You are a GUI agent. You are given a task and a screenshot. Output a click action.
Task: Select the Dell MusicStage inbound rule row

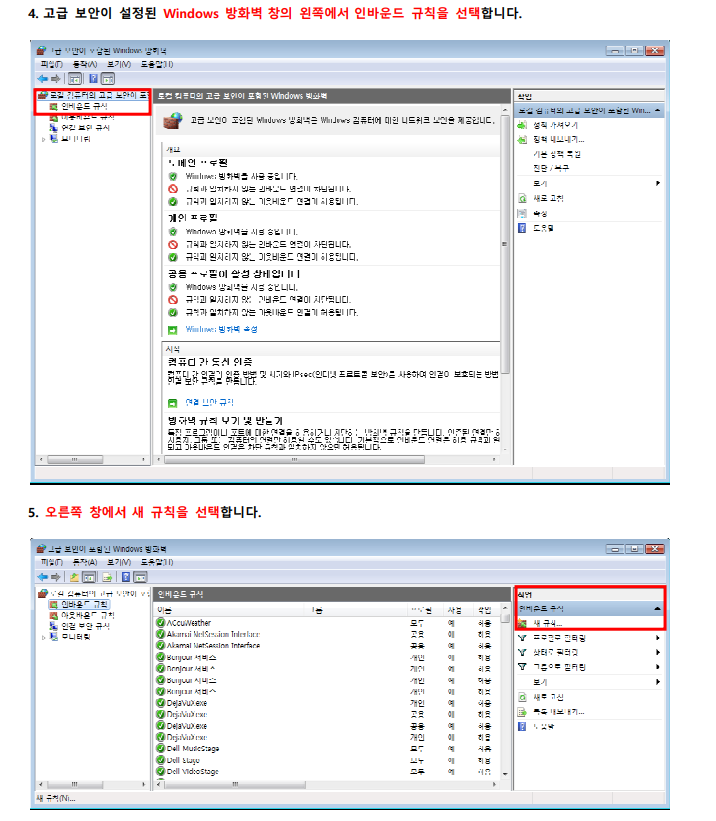[x=328, y=749]
